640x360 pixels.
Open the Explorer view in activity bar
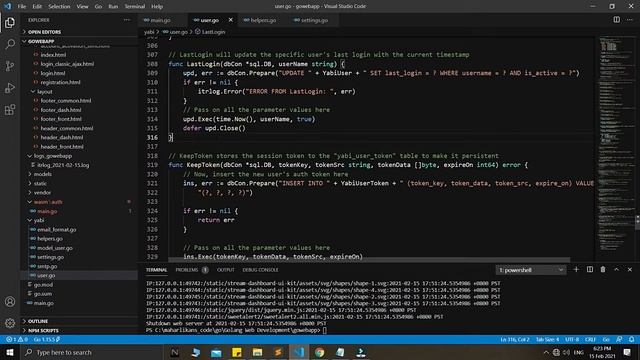click(10, 23)
